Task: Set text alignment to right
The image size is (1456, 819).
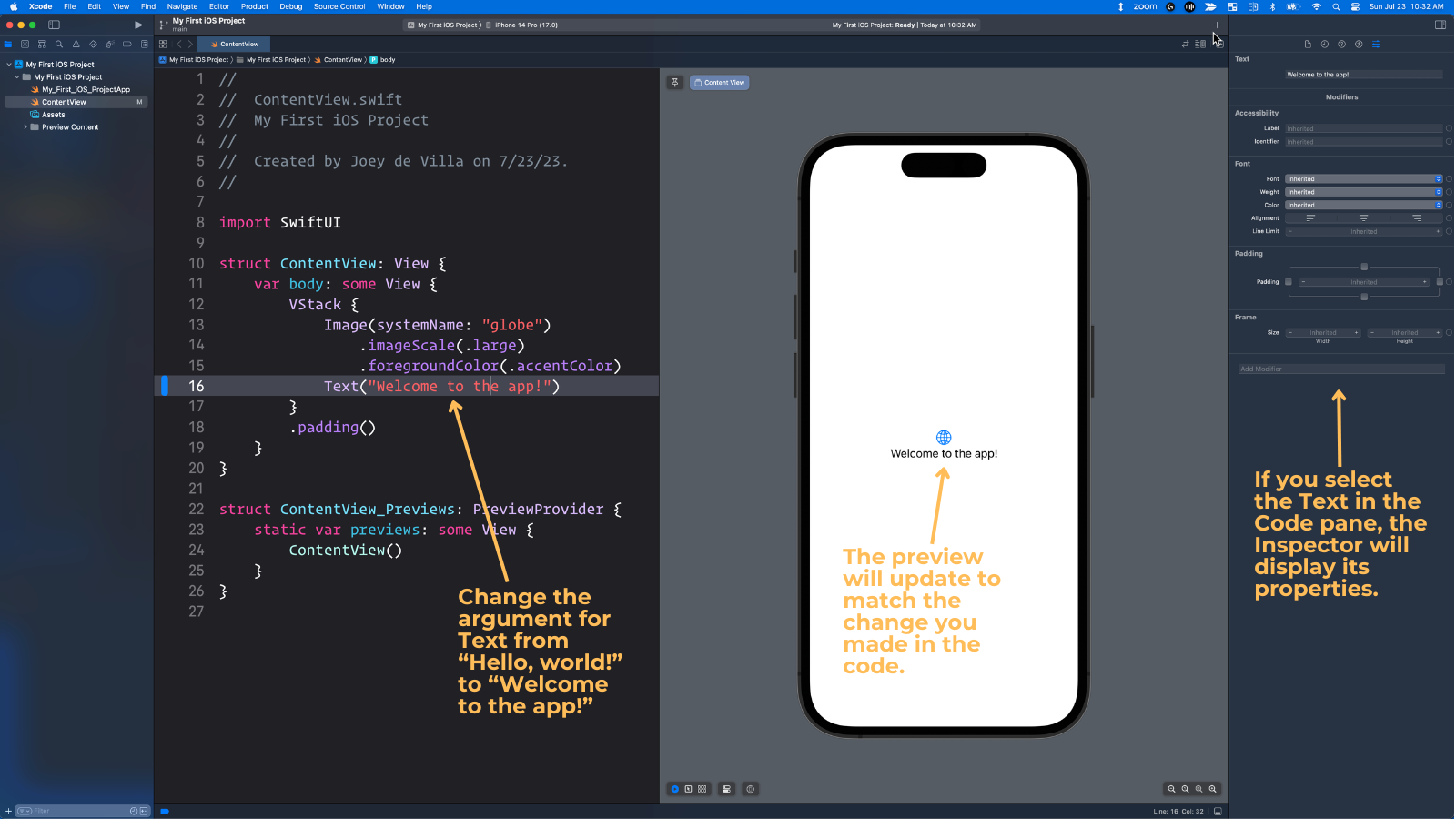Action: [x=1417, y=218]
